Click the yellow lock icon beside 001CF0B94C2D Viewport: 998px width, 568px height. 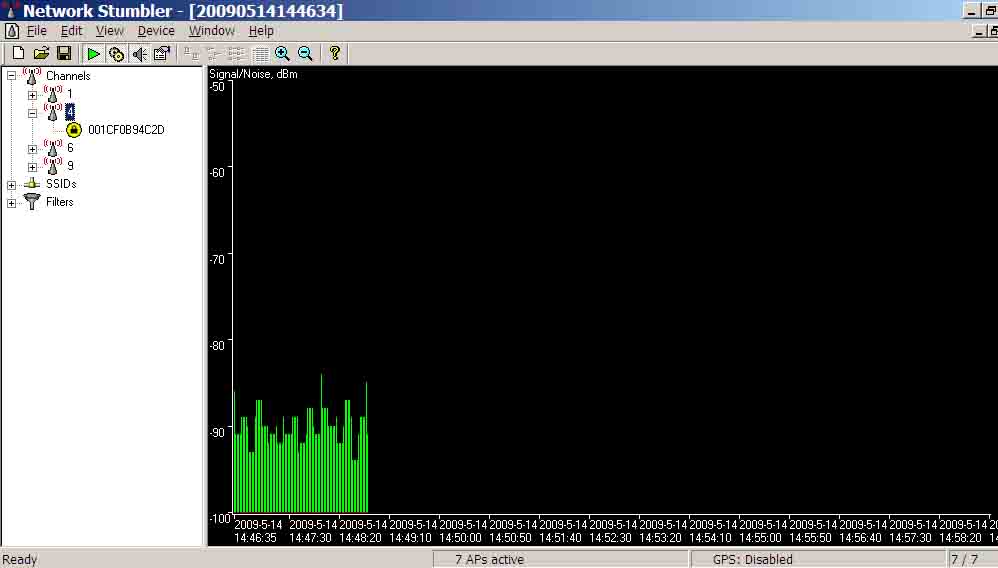click(x=74, y=130)
